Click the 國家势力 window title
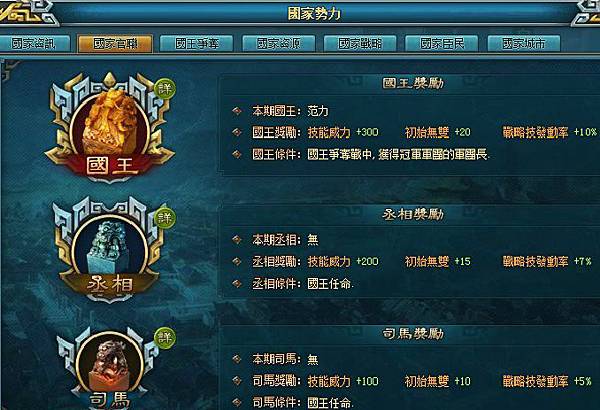 314,14
